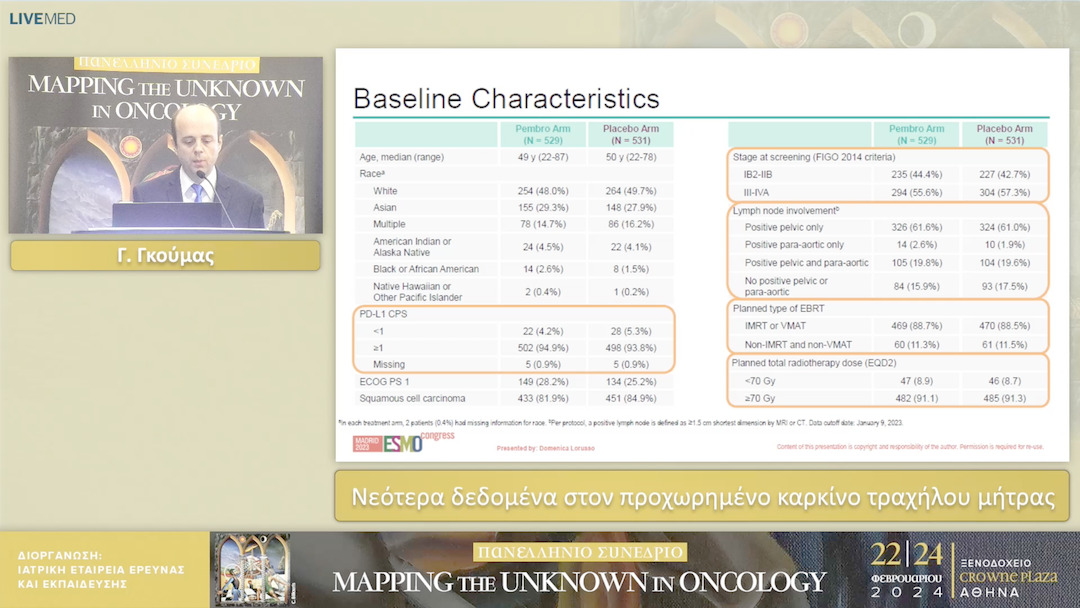Click the PD-L1 CPS highlighted box
This screenshot has width=1080, height=608.
514,339
